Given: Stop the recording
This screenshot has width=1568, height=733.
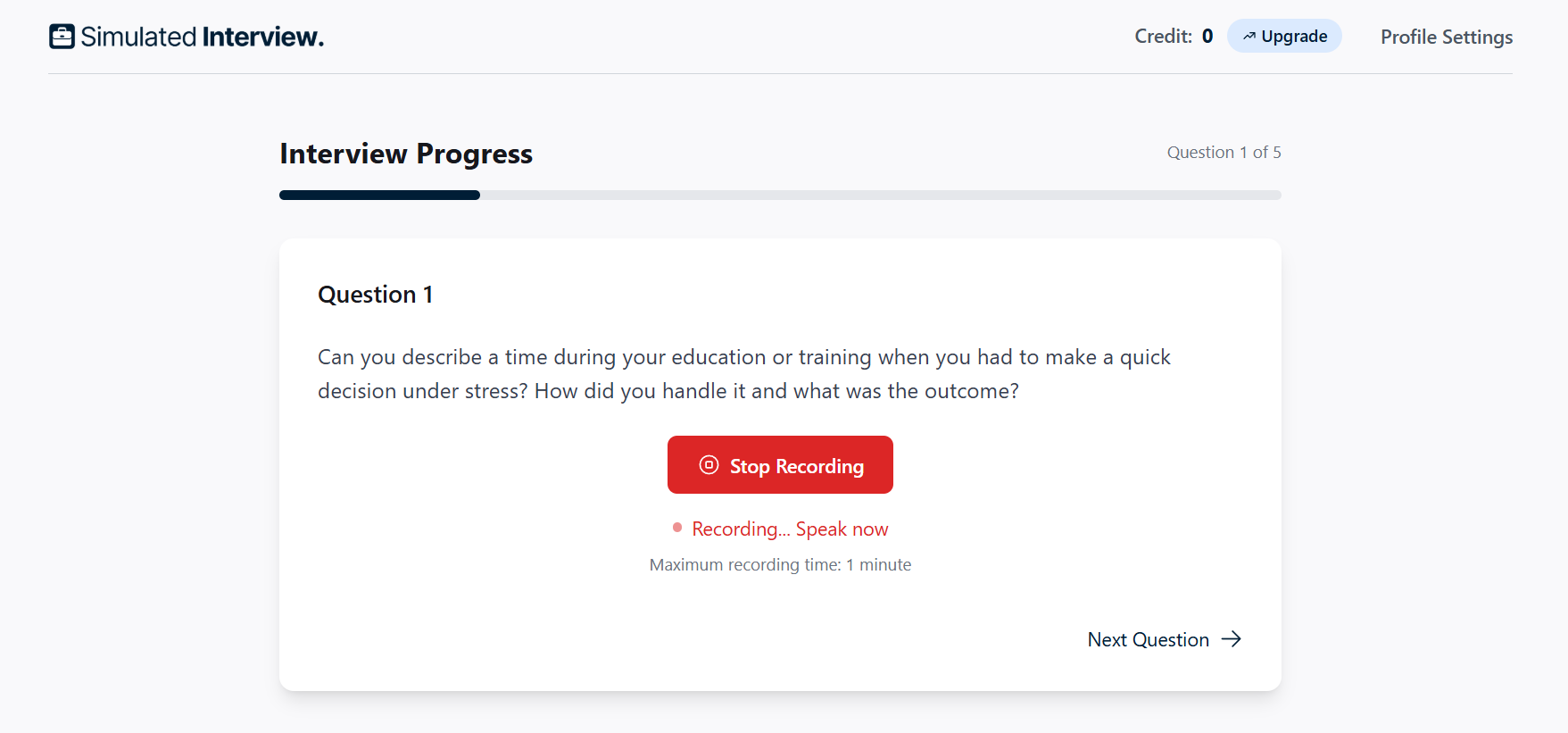Looking at the screenshot, I should [780, 465].
